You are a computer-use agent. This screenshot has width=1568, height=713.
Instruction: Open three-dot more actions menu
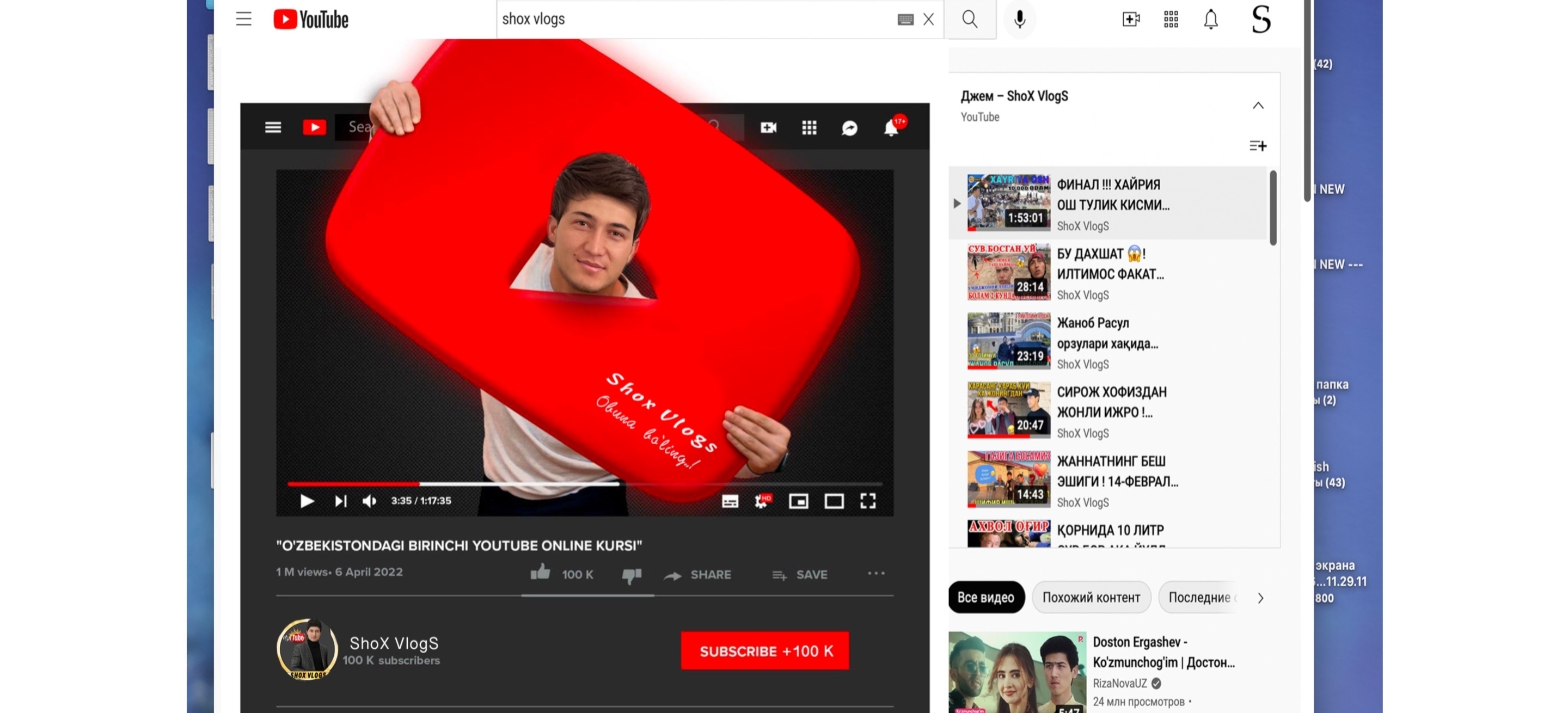pyautogui.click(x=876, y=573)
